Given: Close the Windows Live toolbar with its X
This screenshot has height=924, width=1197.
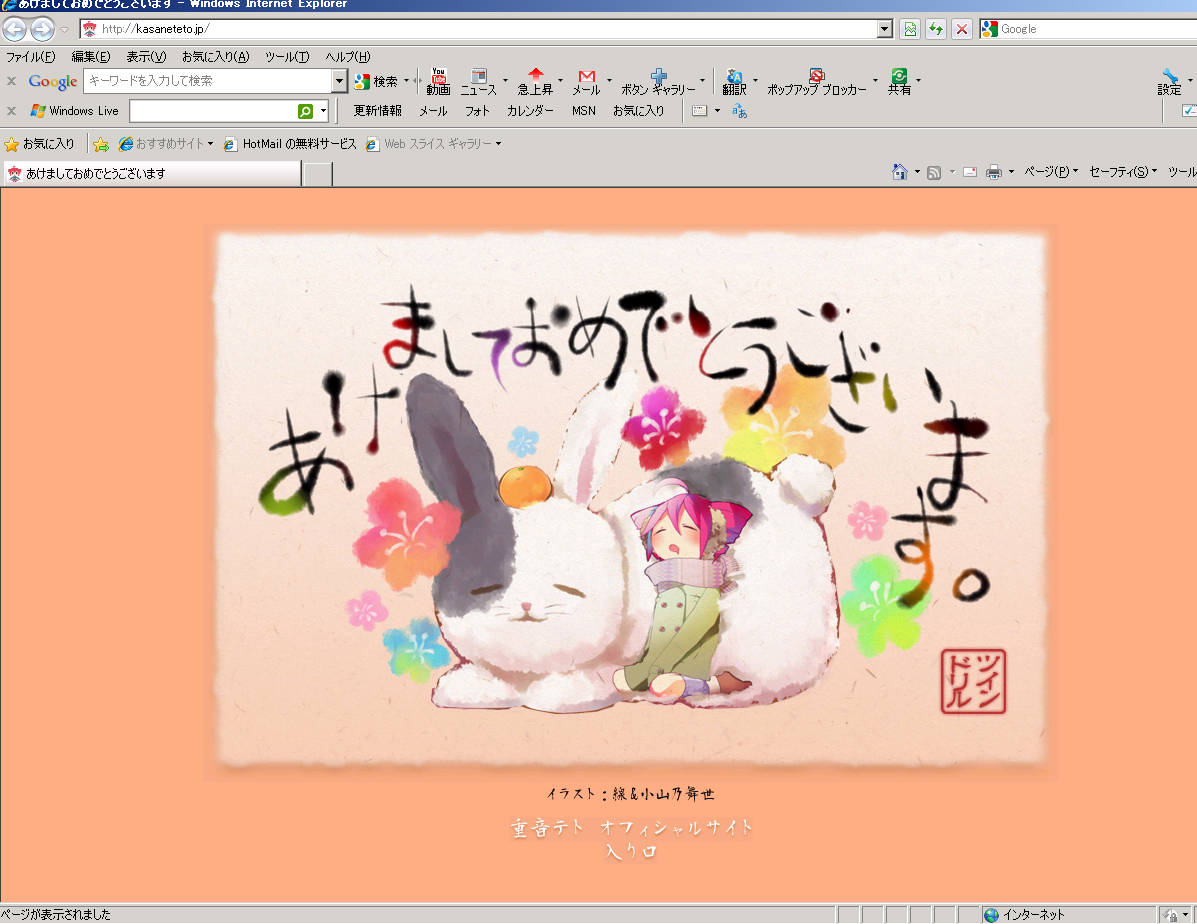Looking at the screenshot, I should tap(11, 111).
